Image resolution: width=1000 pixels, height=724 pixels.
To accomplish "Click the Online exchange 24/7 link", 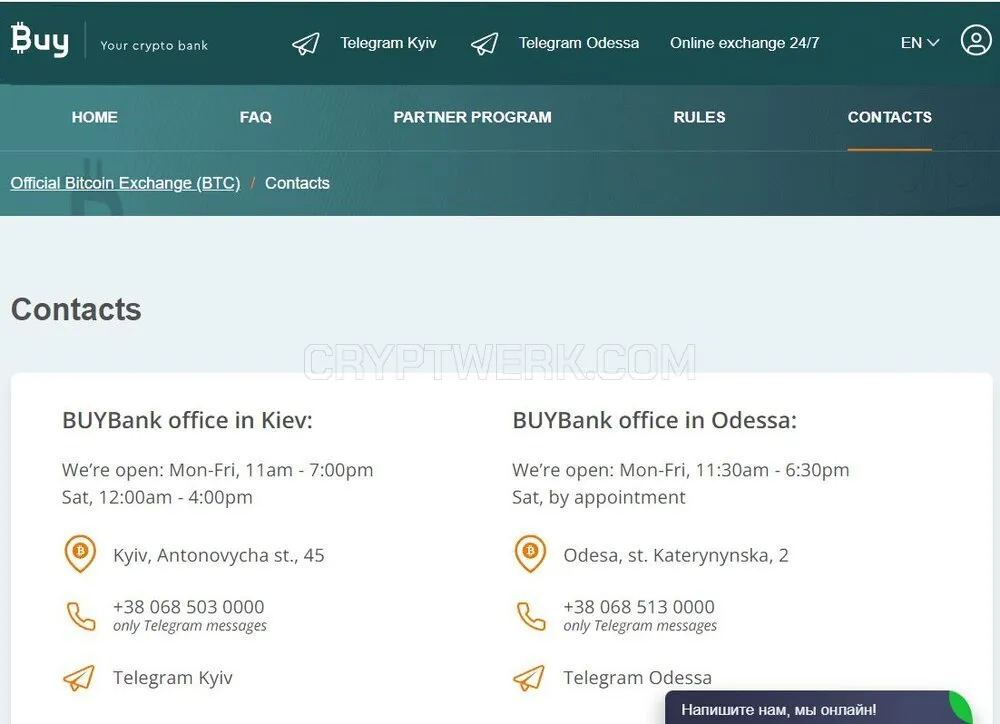I will click(x=744, y=43).
